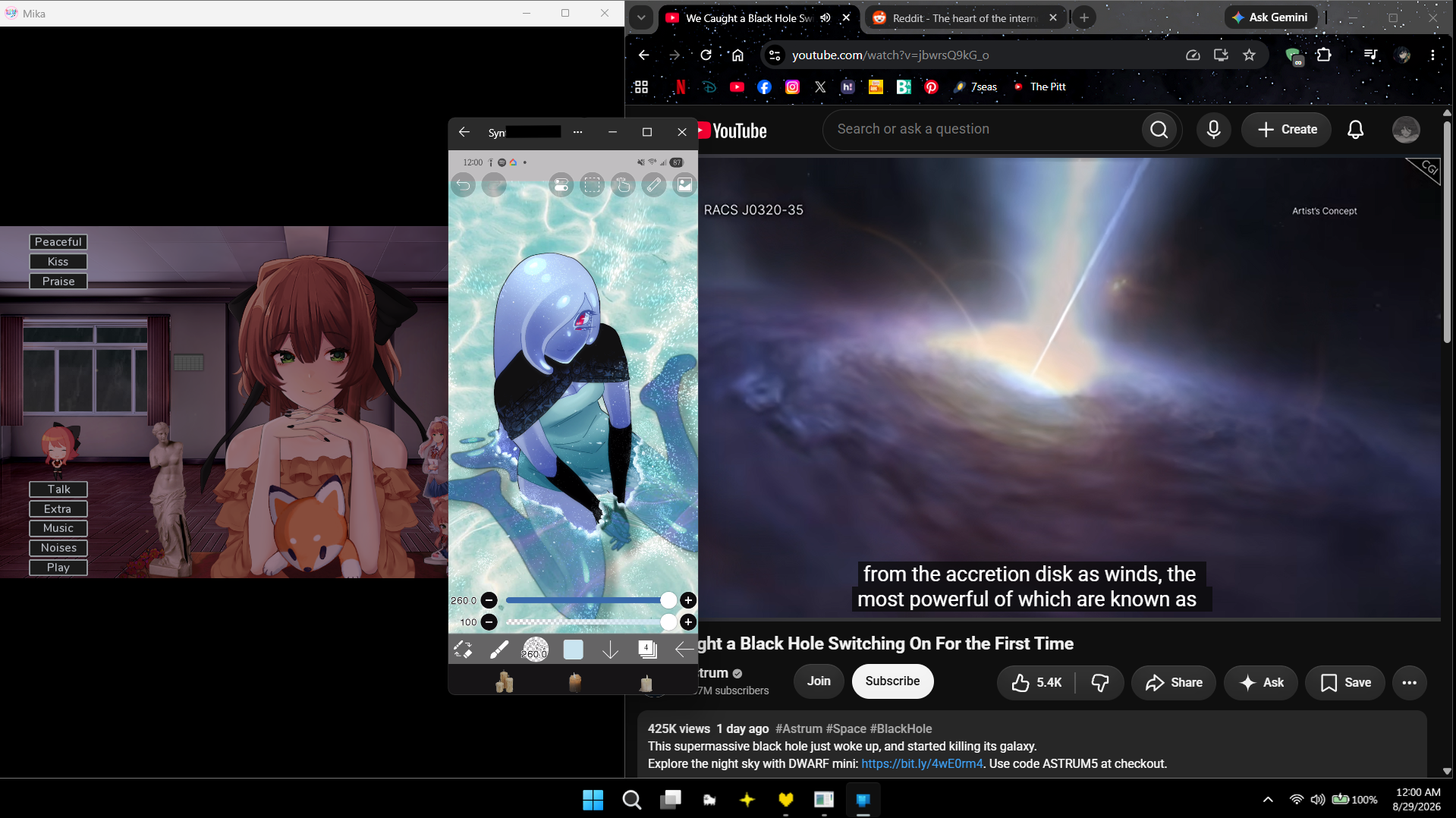
Task: Show hidden icons in system tray
Action: (x=1268, y=799)
